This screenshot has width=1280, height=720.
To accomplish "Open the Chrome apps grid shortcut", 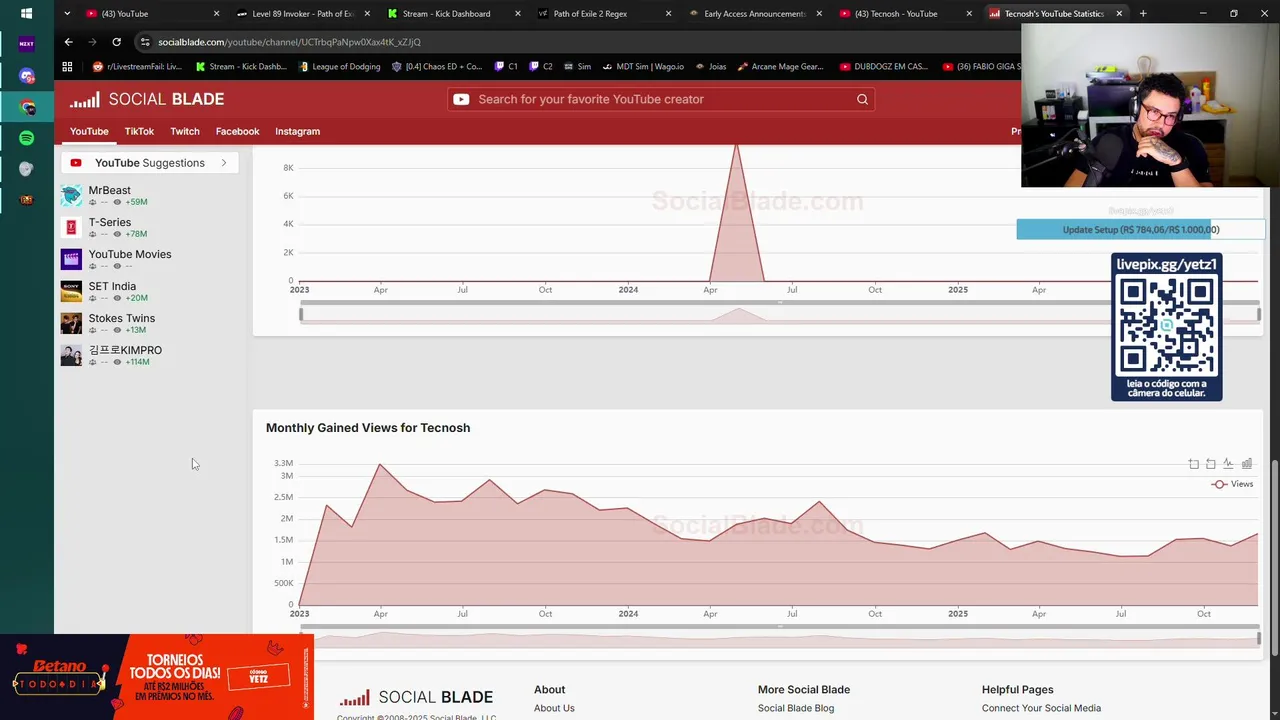I will 67,67.
